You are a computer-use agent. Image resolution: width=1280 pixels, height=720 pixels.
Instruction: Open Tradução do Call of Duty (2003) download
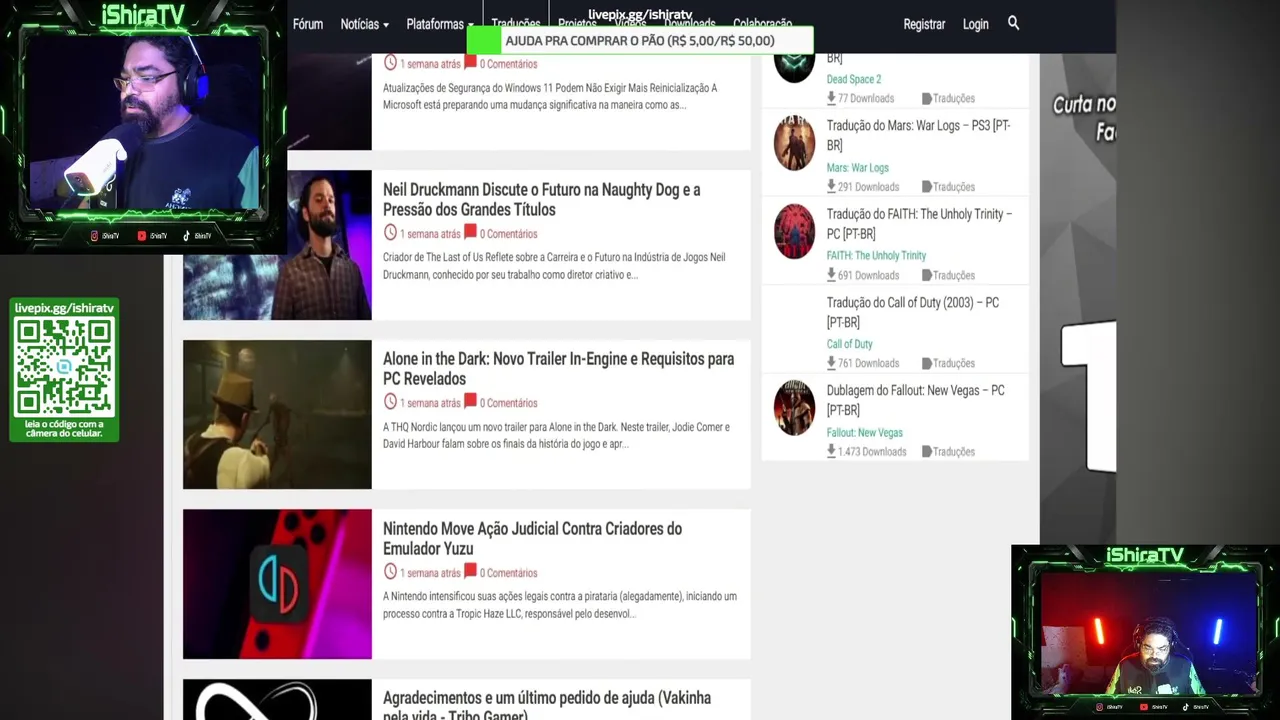tap(912, 312)
